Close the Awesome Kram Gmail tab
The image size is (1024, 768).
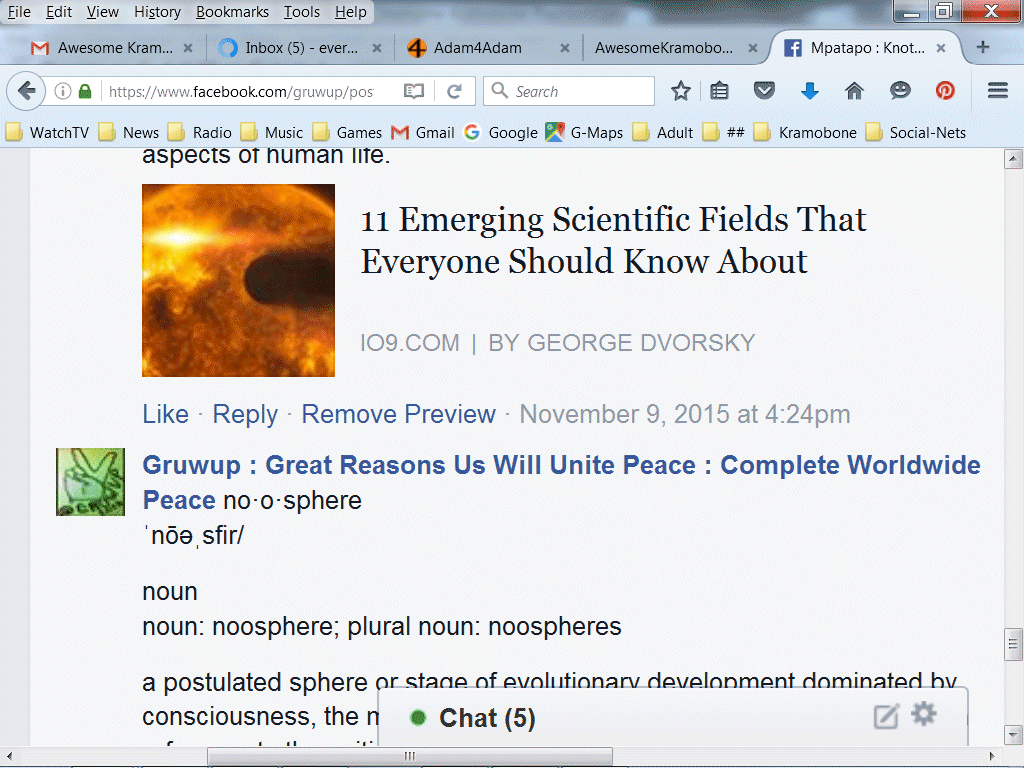(188, 48)
